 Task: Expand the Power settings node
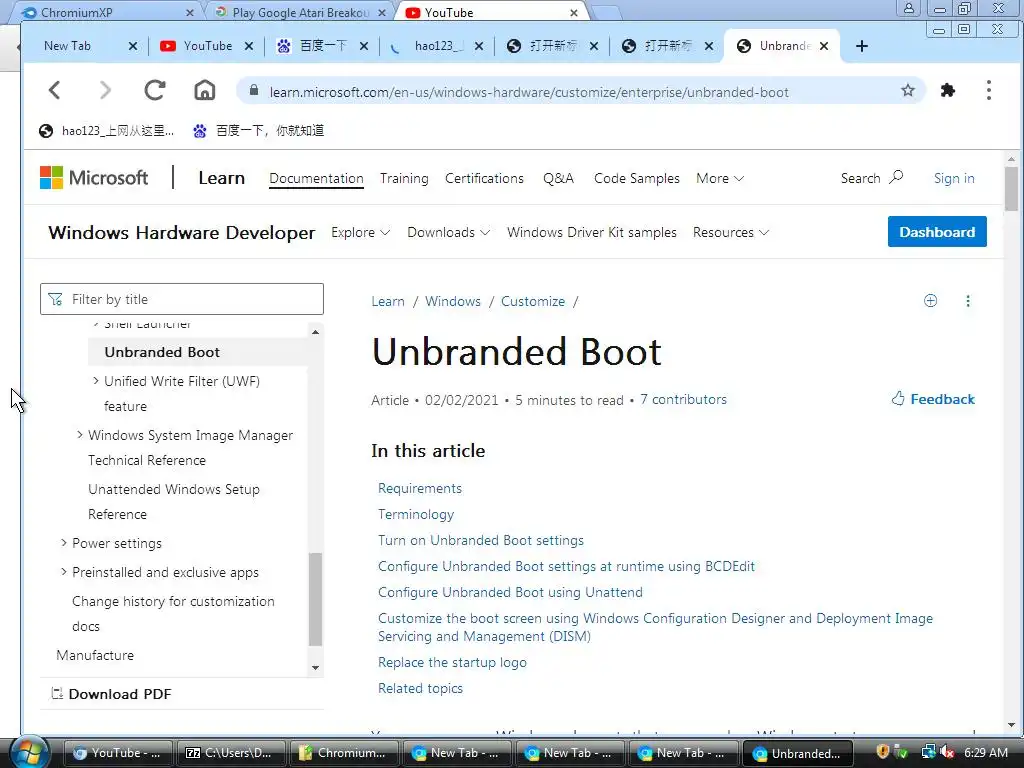[x=63, y=542]
